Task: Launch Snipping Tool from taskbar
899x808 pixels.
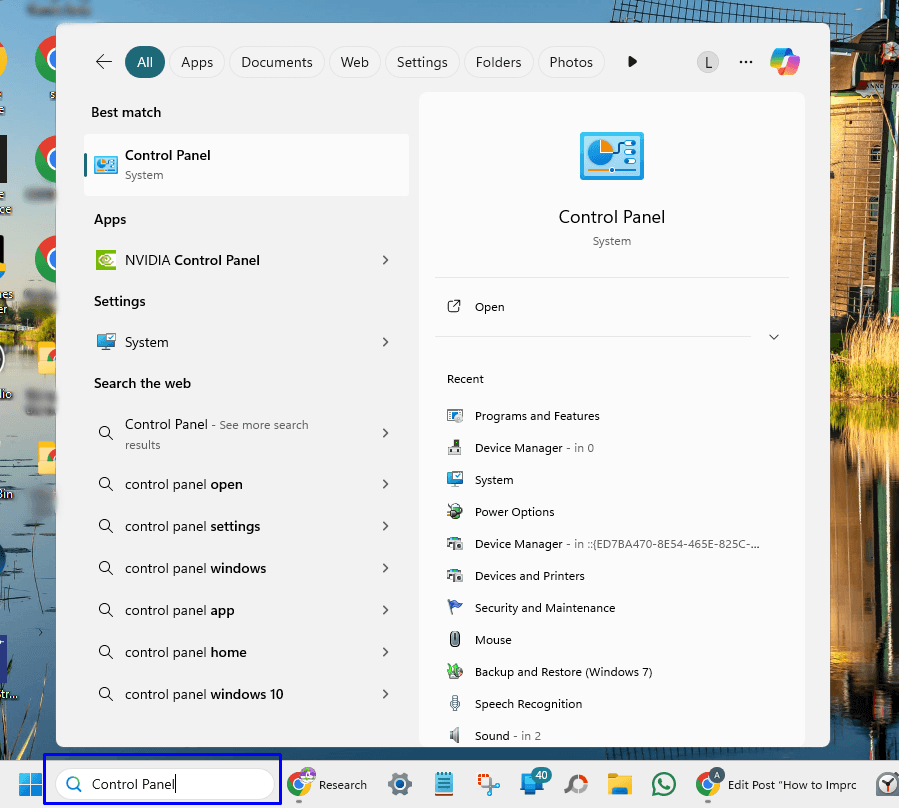Action: tap(488, 784)
